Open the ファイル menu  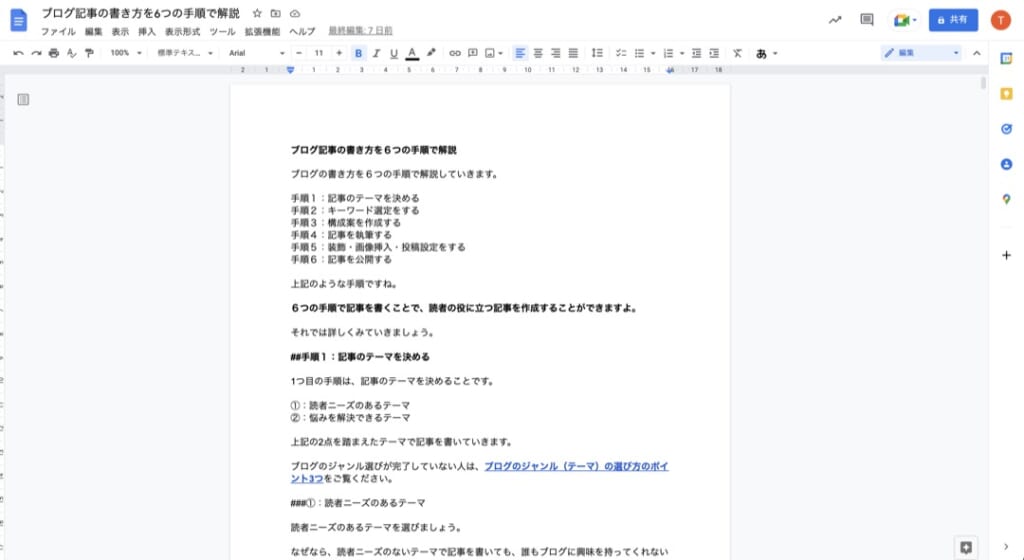click(x=58, y=31)
